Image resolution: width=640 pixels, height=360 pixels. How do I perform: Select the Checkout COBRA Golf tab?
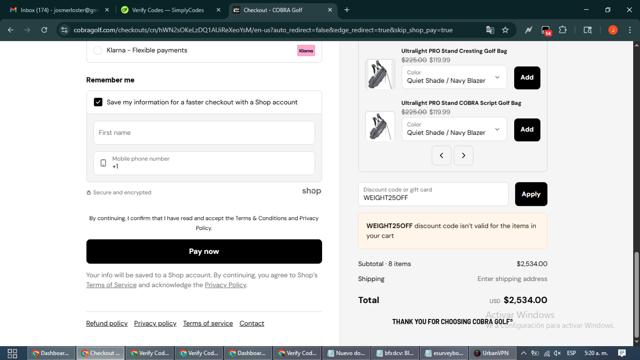pyautogui.click(x=282, y=10)
